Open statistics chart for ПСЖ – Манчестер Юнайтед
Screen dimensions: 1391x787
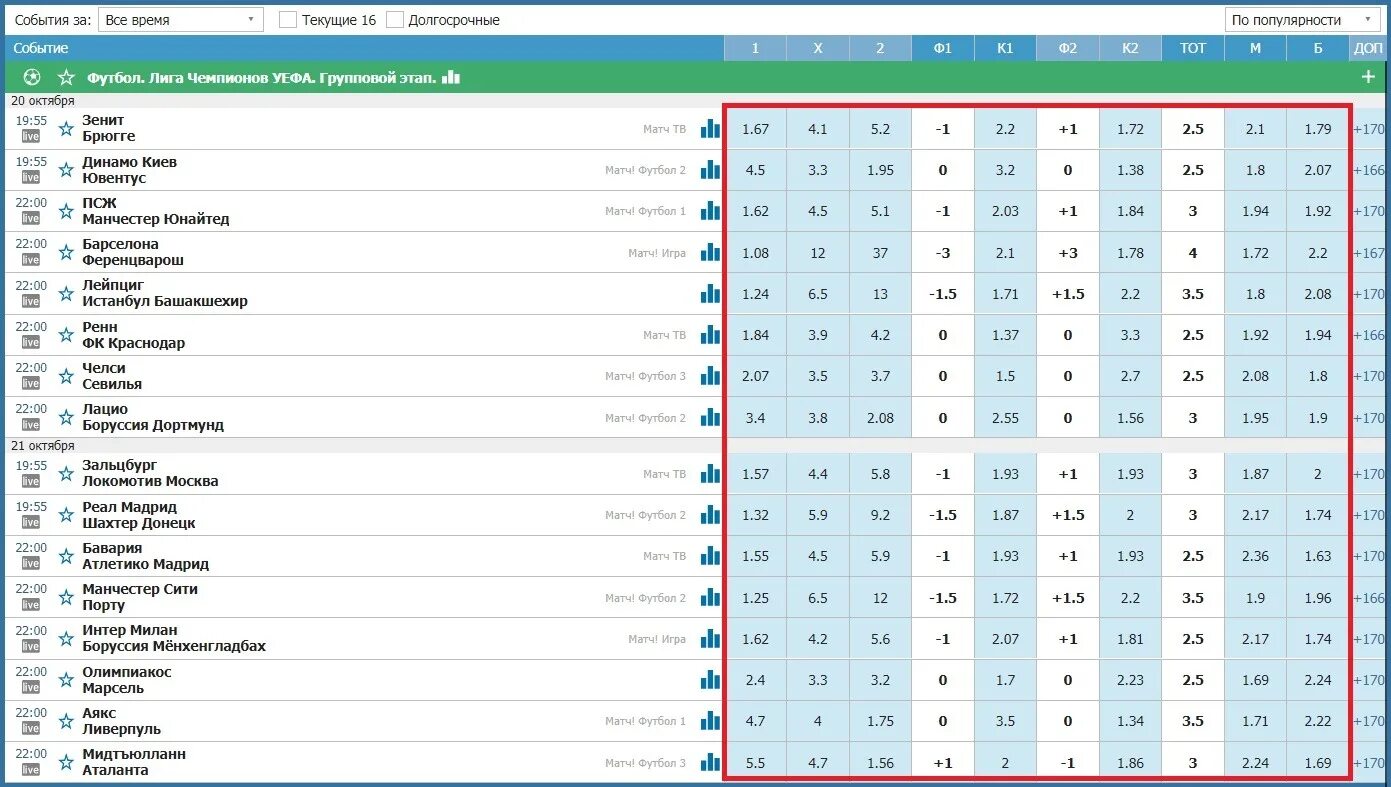(710, 211)
